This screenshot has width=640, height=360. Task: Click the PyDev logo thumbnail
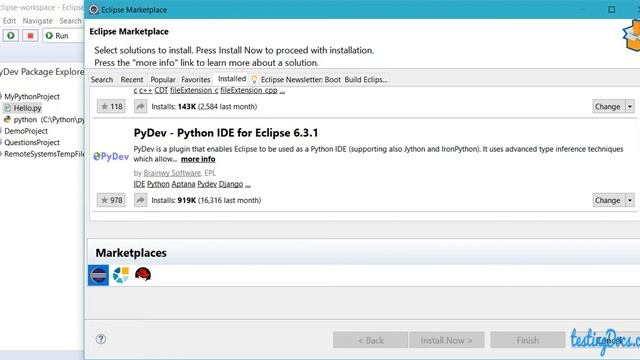(x=111, y=156)
